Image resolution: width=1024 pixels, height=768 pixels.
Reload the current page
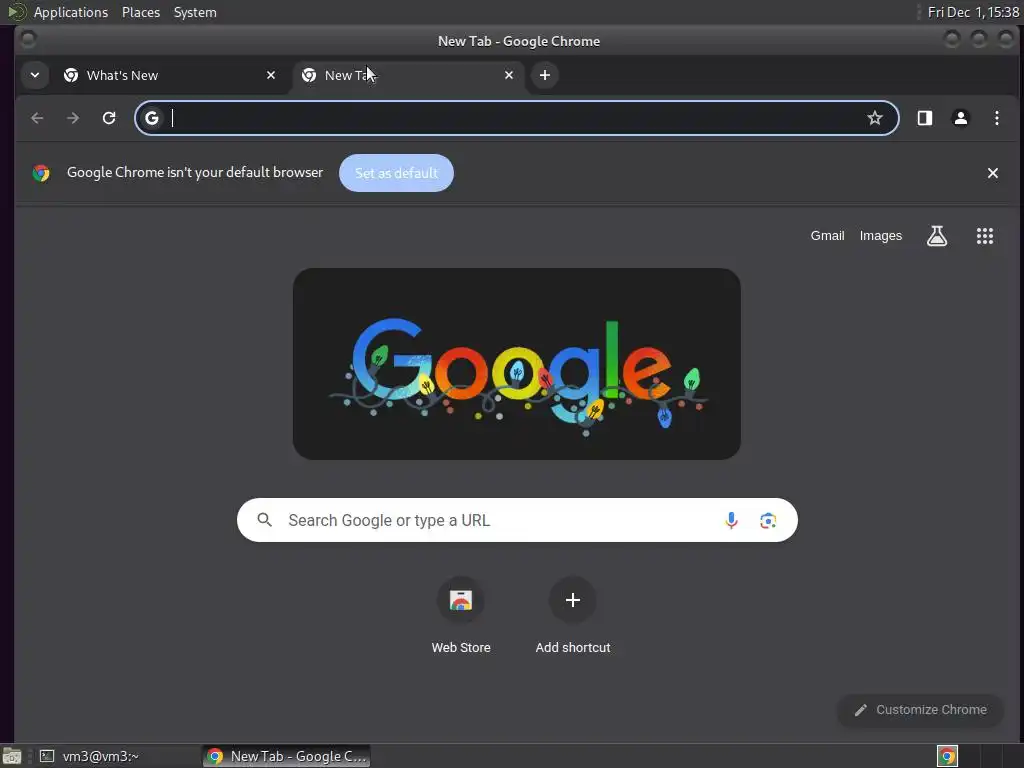click(109, 118)
